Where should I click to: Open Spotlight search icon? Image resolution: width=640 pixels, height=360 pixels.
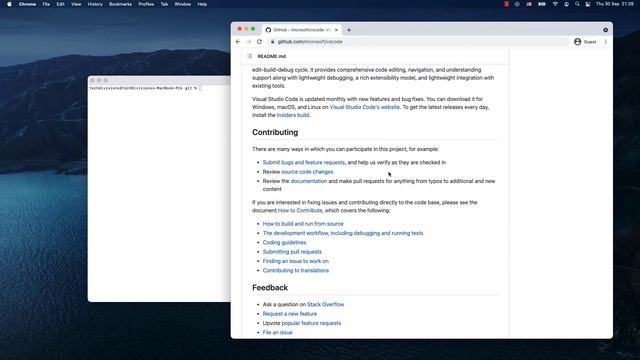[577, 4]
